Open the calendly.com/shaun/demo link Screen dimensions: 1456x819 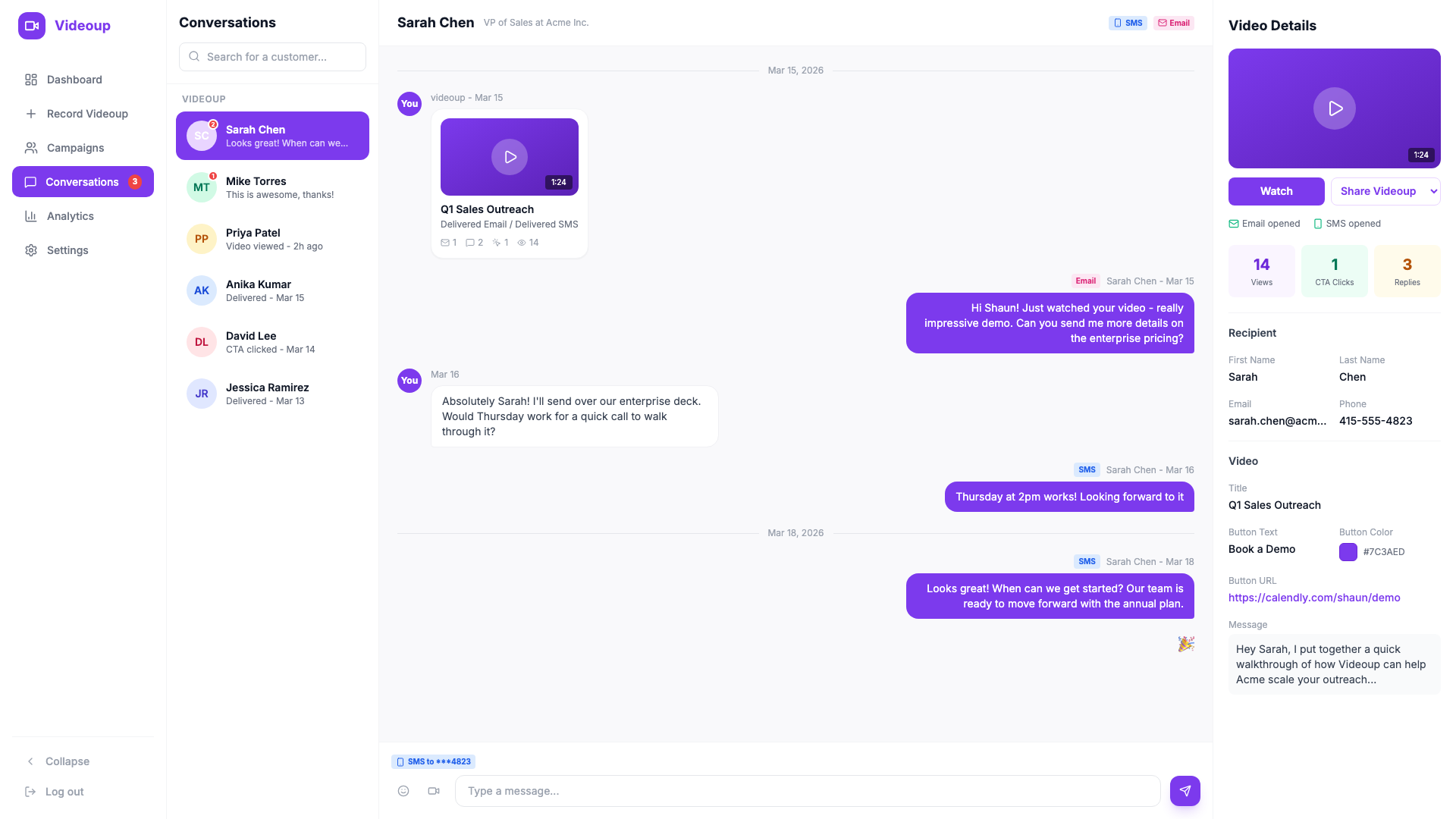point(1314,598)
